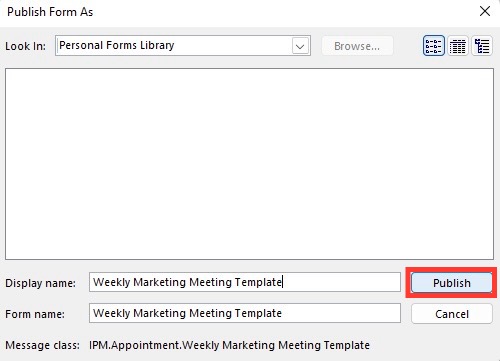The height and width of the screenshot is (361, 500).
Task: Click the Message class: label
Action: pyautogui.click(x=42, y=345)
